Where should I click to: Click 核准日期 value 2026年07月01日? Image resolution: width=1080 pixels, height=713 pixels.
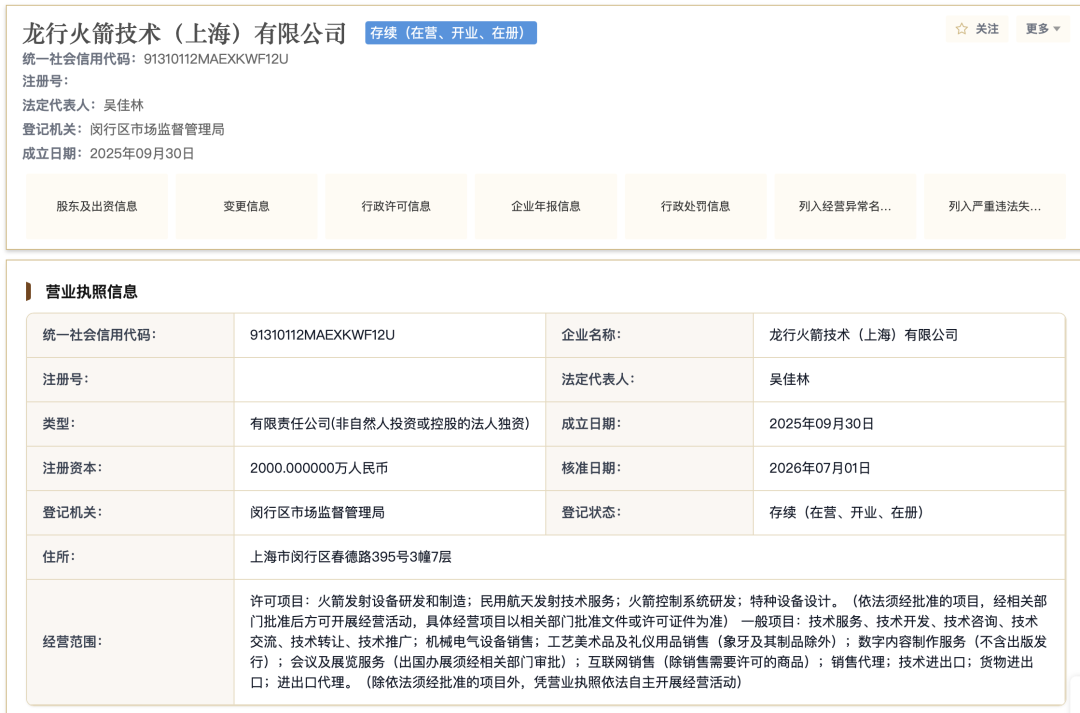coord(820,468)
